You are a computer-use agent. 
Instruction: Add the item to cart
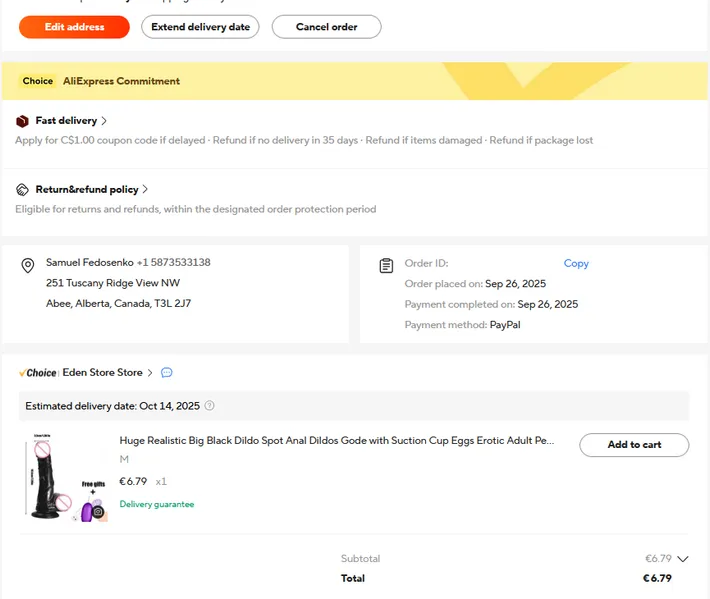pyautogui.click(x=634, y=445)
